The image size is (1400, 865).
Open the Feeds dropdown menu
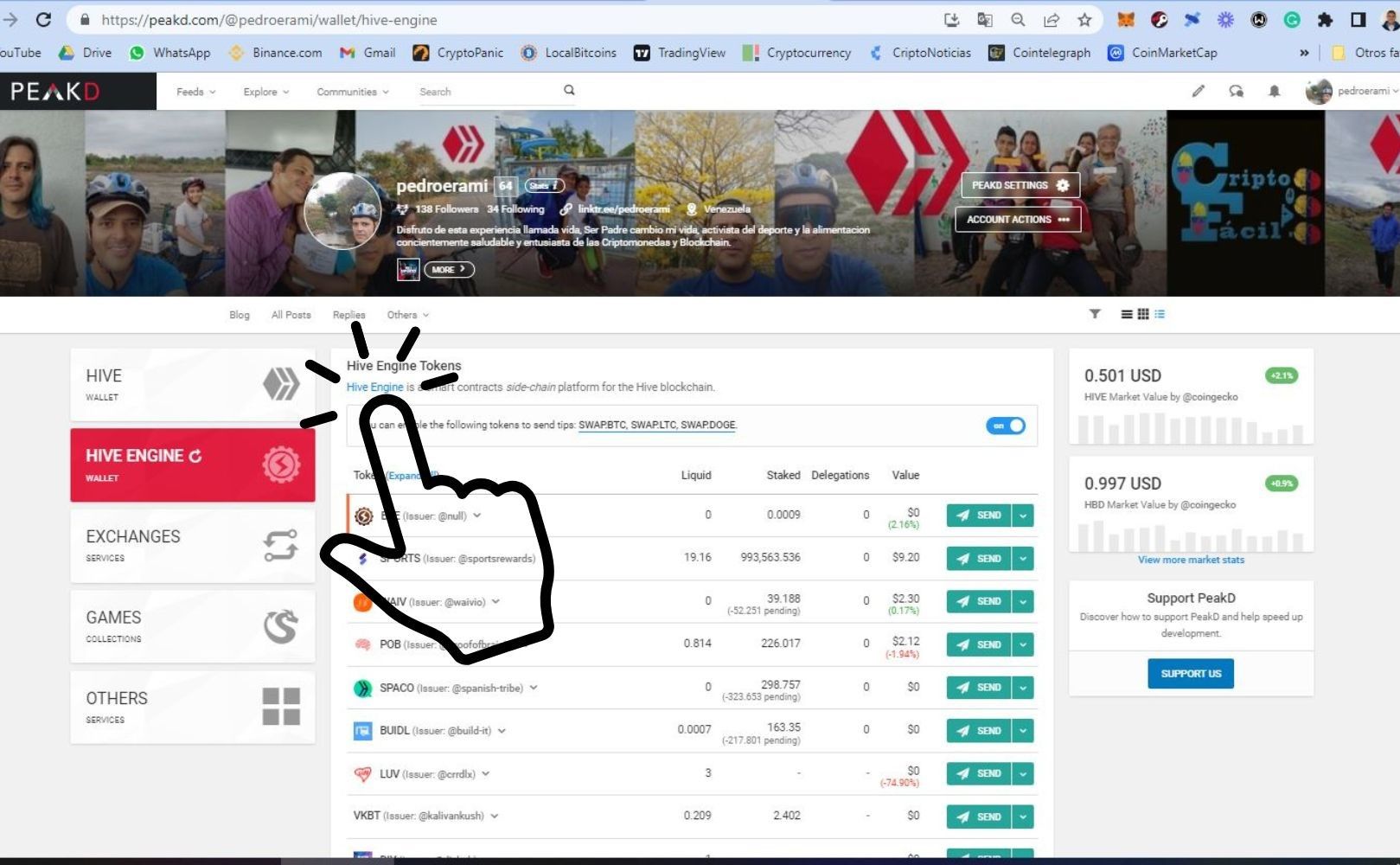point(195,92)
